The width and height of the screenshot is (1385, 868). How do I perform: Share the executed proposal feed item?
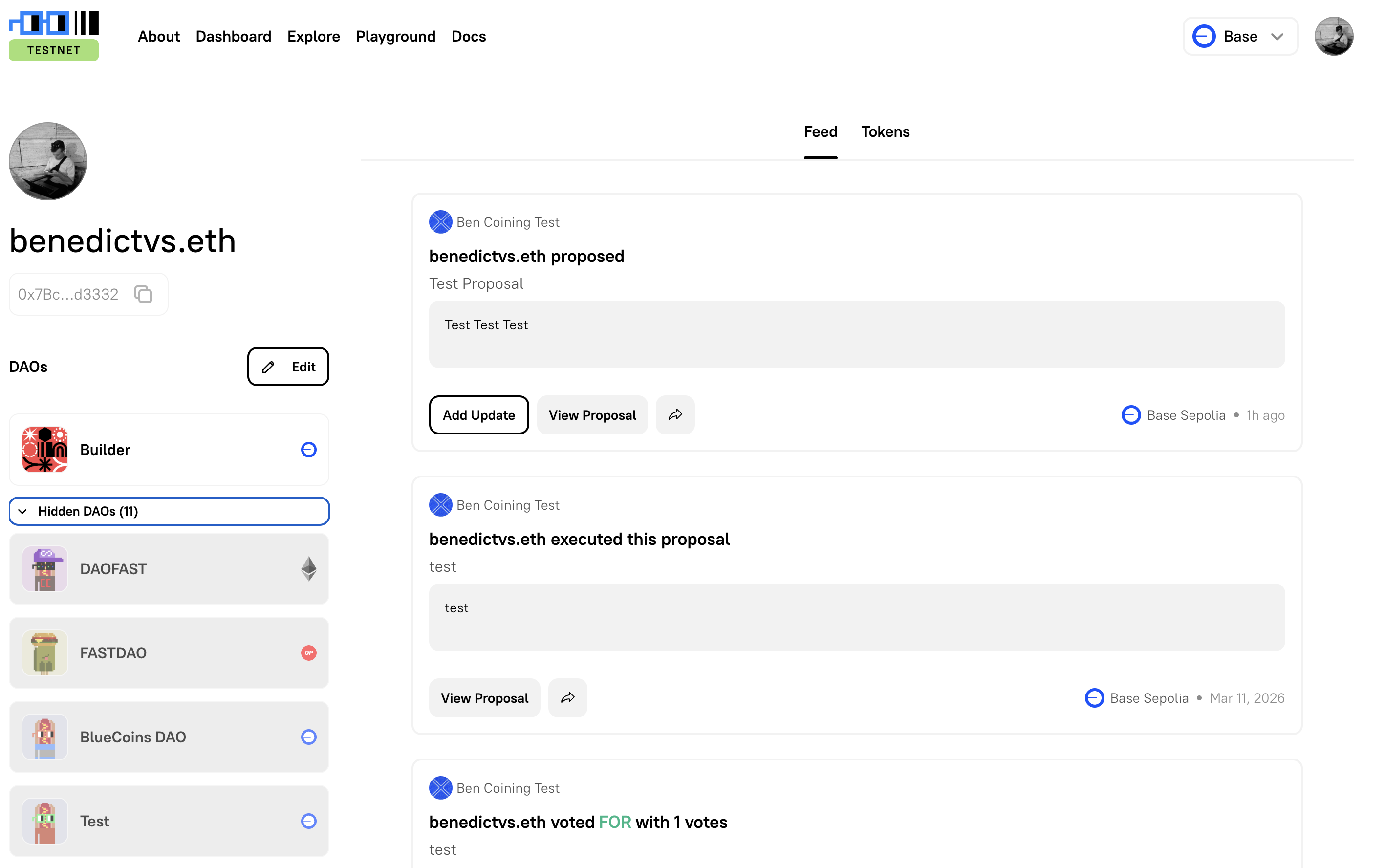pyautogui.click(x=568, y=697)
